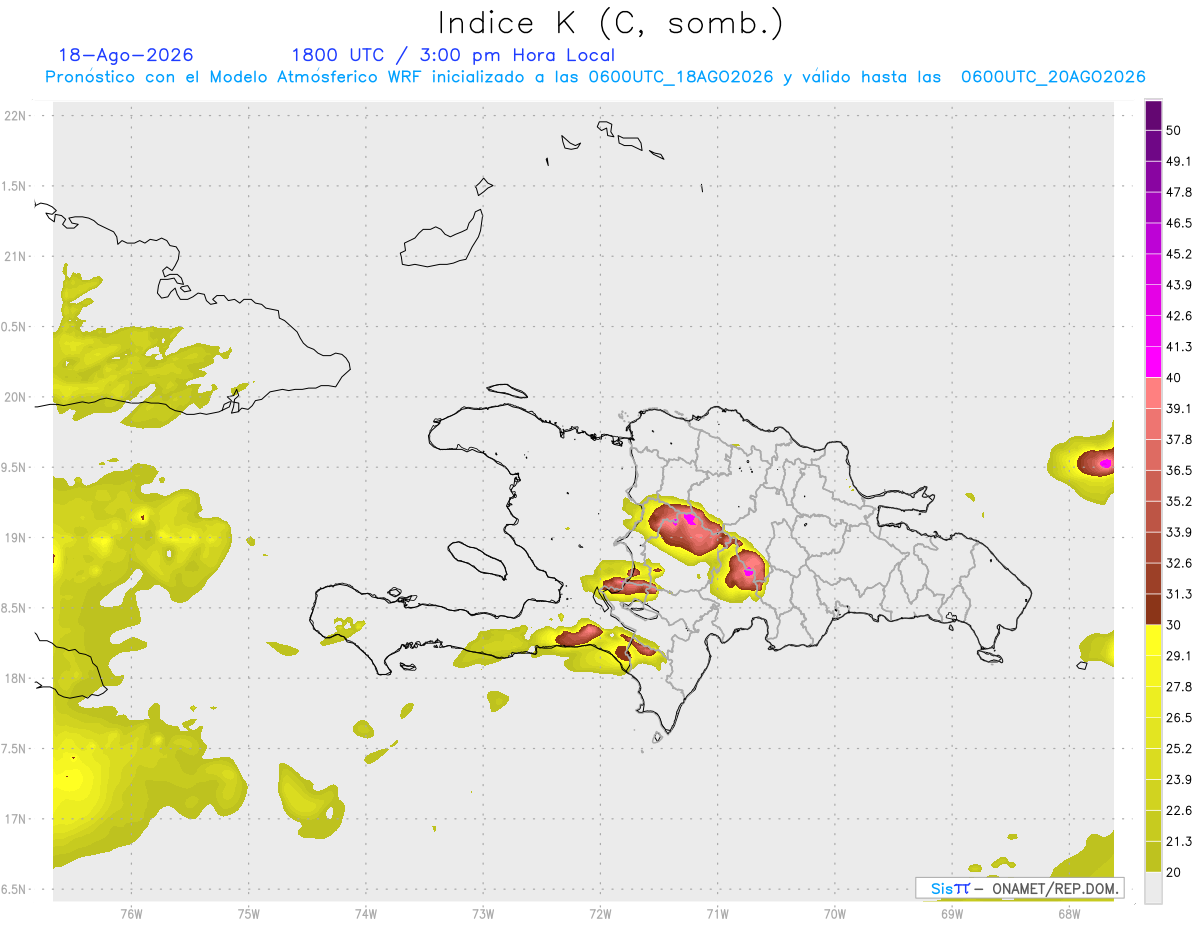This screenshot has height=927, width=1200.
Task: Click the "20N" latitude label
Action: point(17,397)
